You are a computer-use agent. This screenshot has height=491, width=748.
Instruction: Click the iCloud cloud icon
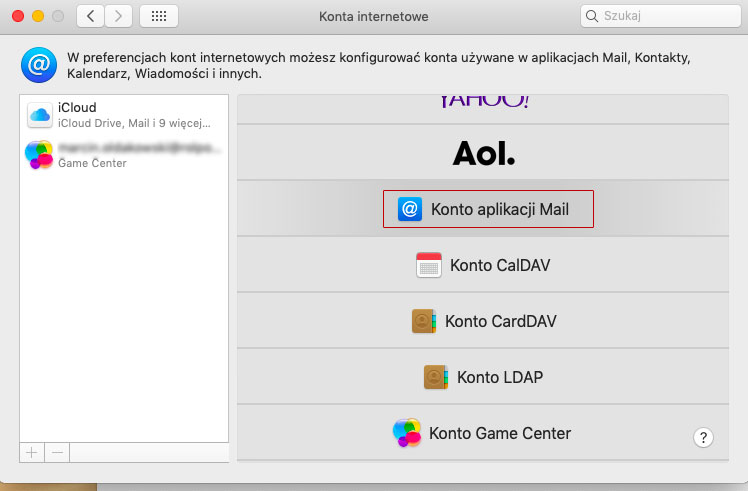(40, 115)
